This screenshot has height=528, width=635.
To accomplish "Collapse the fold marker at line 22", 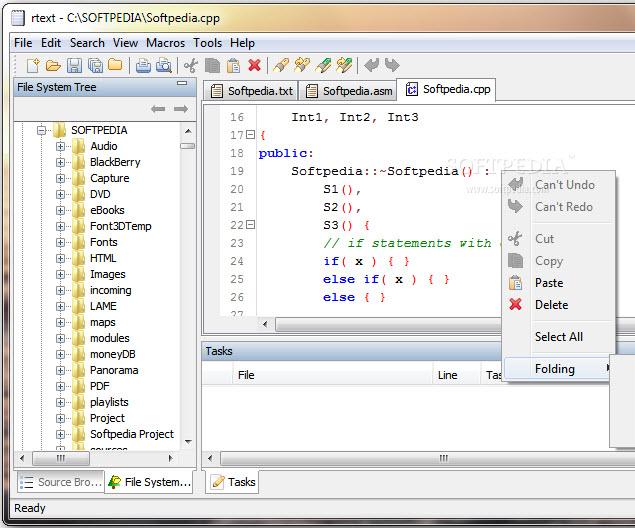I will coord(250,225).
